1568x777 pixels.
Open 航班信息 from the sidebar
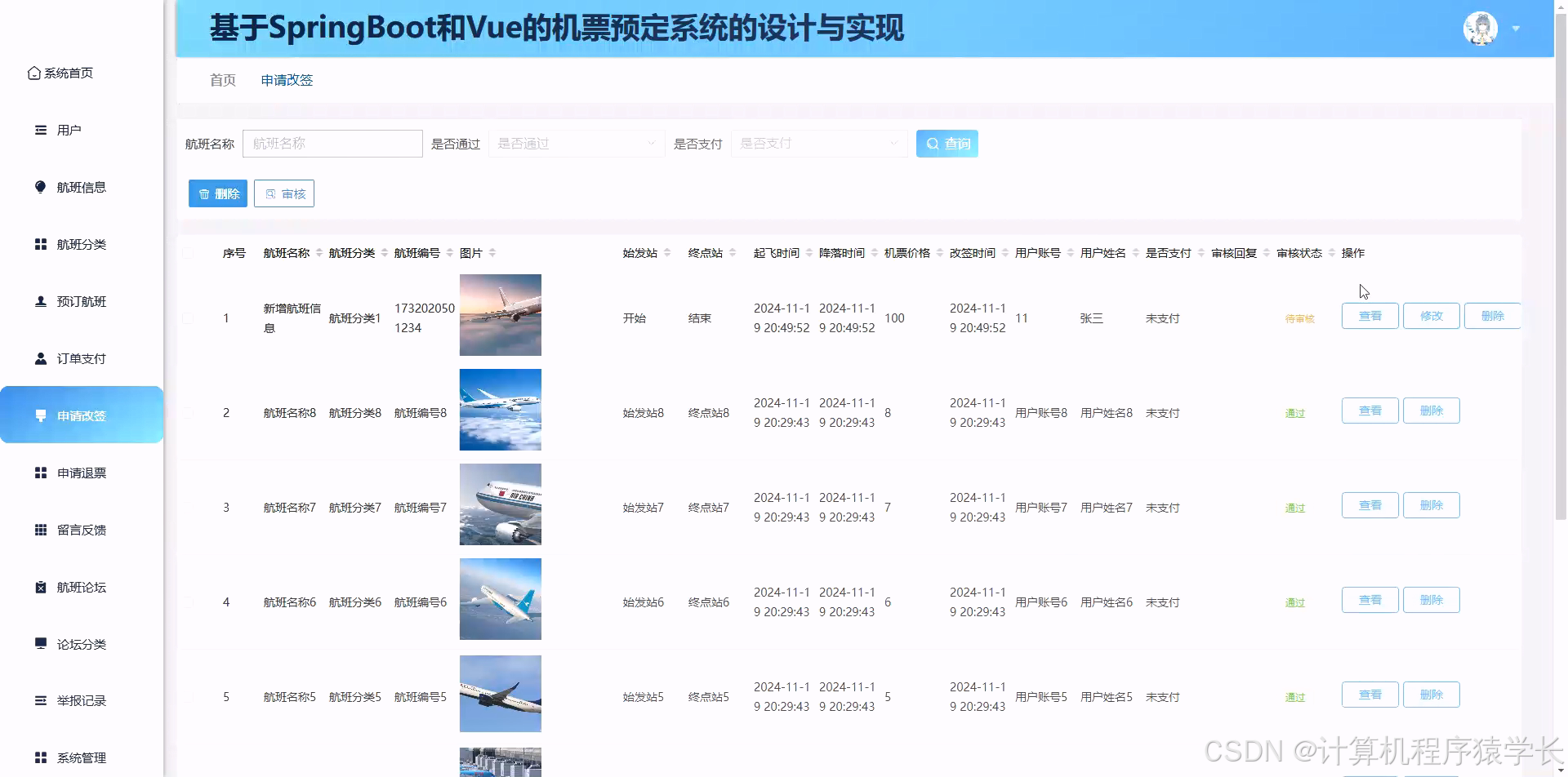40,187
